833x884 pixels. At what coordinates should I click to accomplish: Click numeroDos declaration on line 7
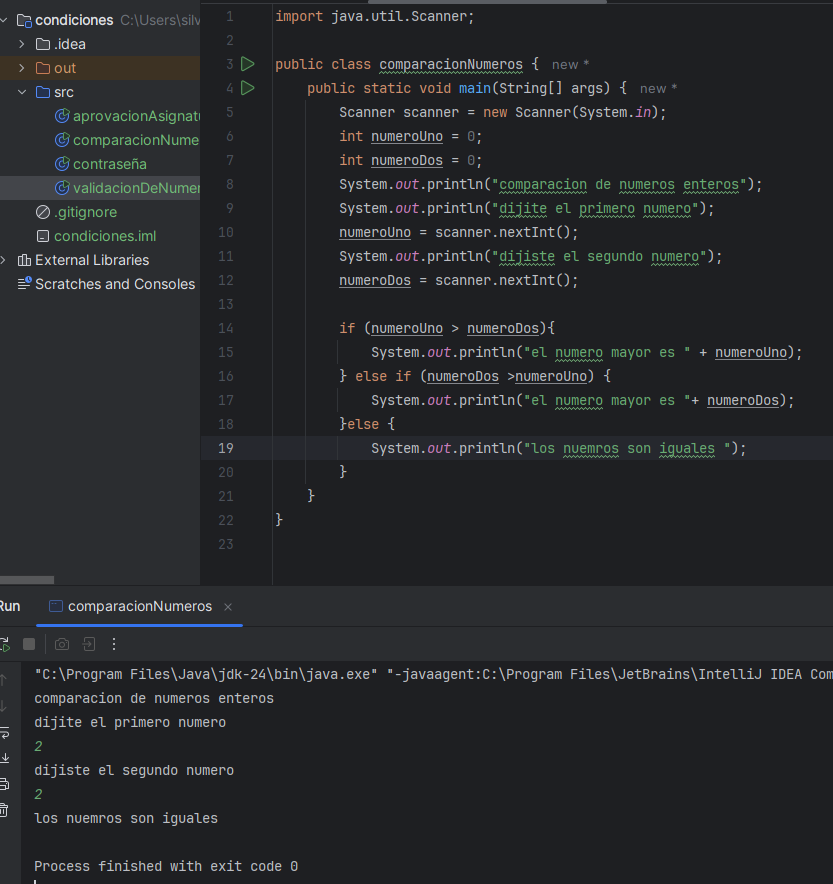(407, 161)
